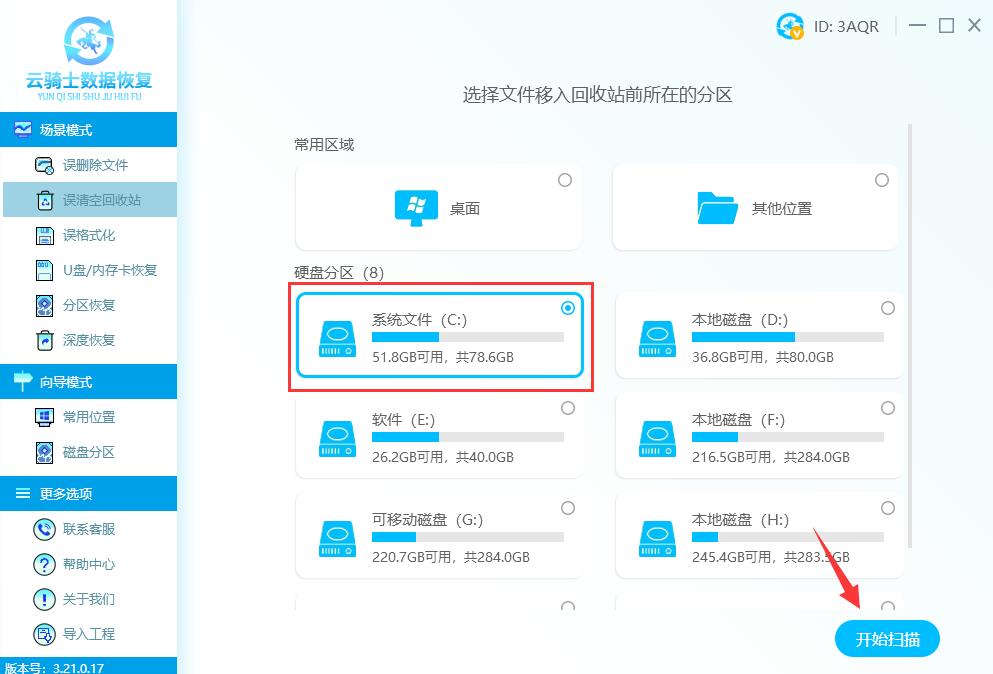Image resolution: width=993 pixels, height=674 pixels.
Task: Open 导入工程 link
Action: [89, 634]
